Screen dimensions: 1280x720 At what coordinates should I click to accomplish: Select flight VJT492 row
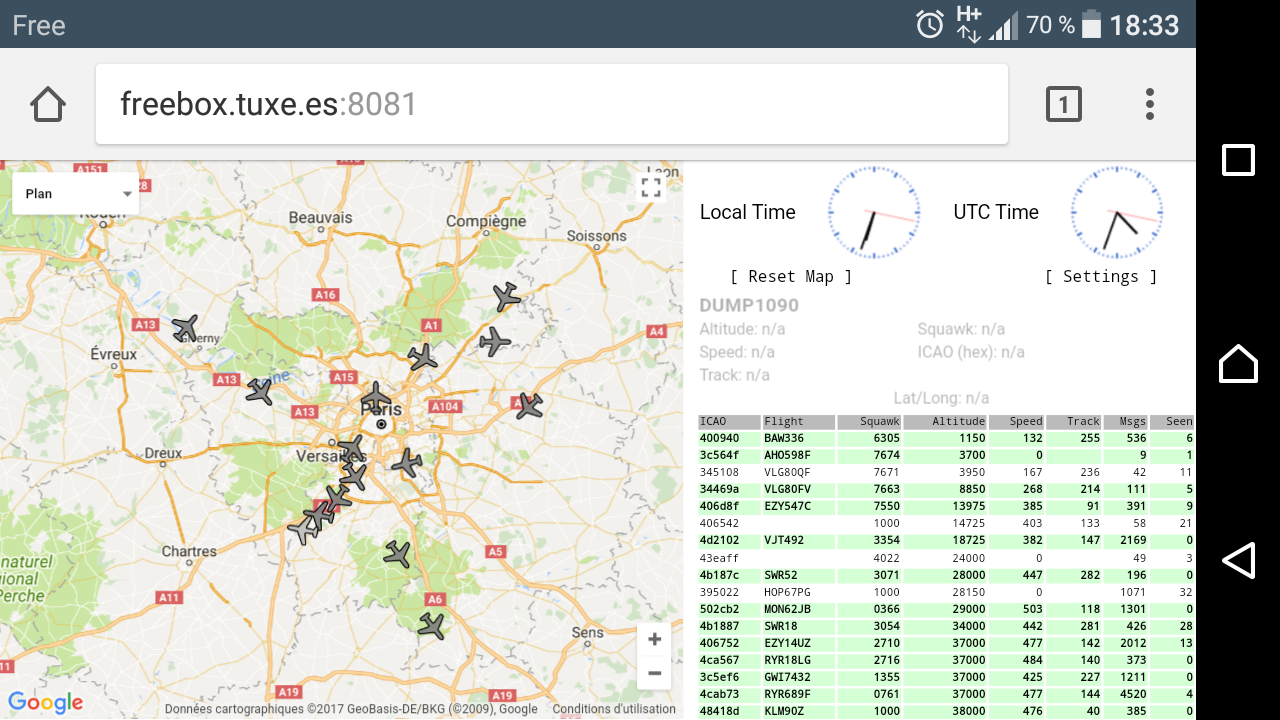946,540
